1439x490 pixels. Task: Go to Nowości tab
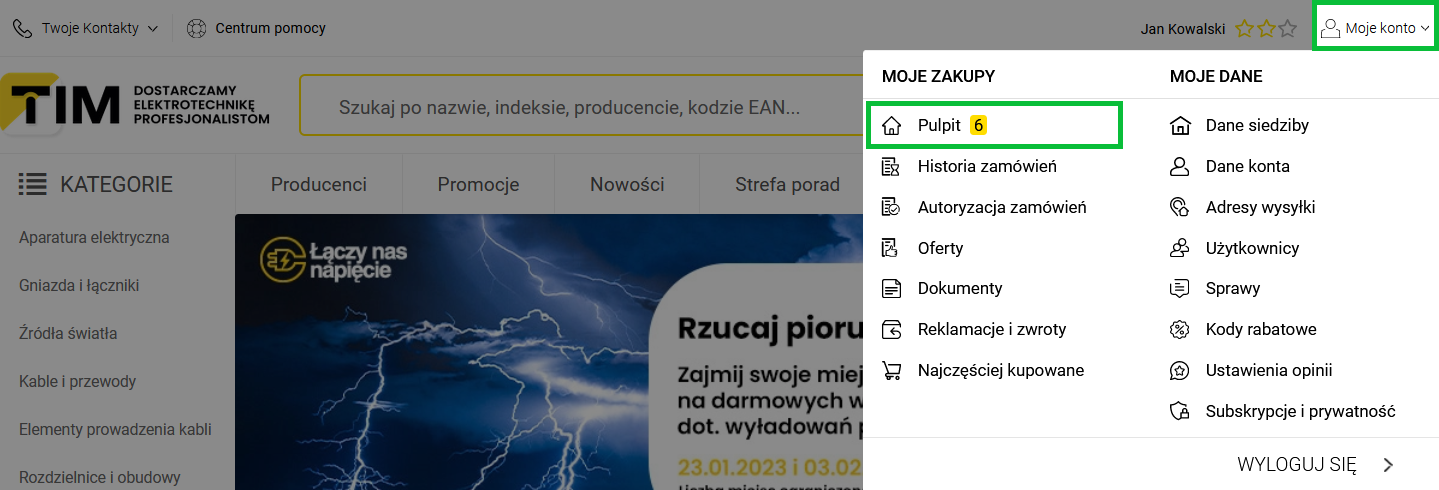tap(627, 184)
